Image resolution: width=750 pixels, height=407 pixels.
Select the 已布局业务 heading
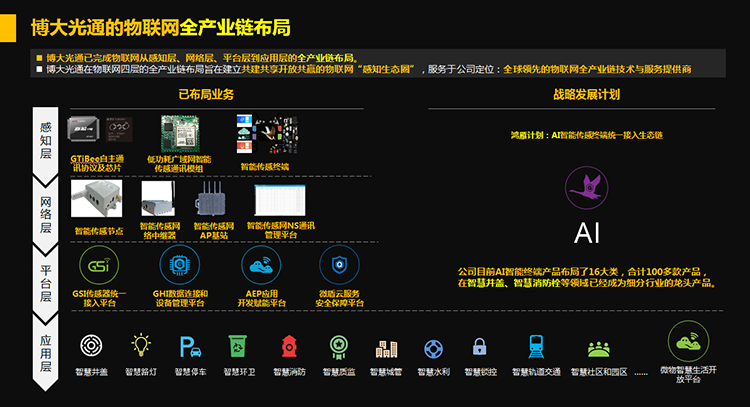click(206, 94)
